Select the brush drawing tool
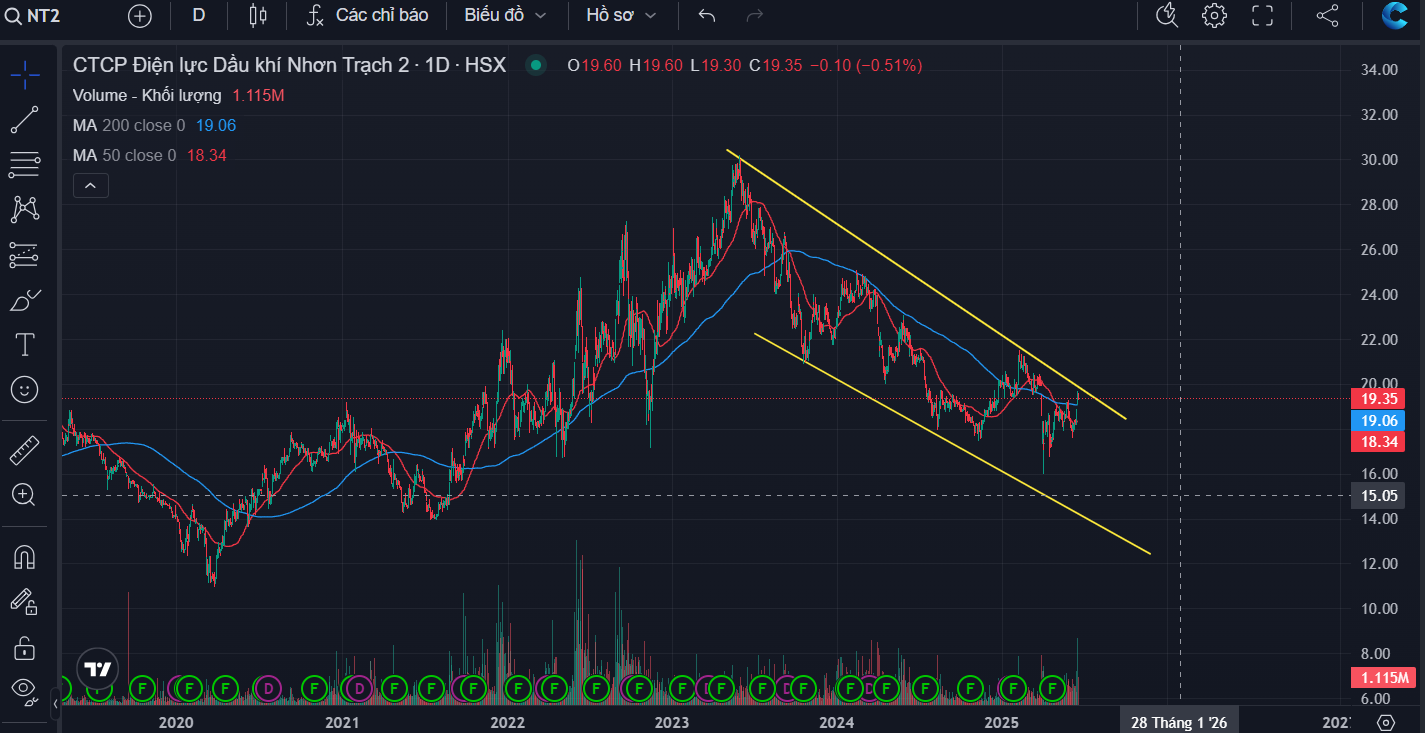Viewport: 1425px width, 733px height. click(x=25, y=300)
